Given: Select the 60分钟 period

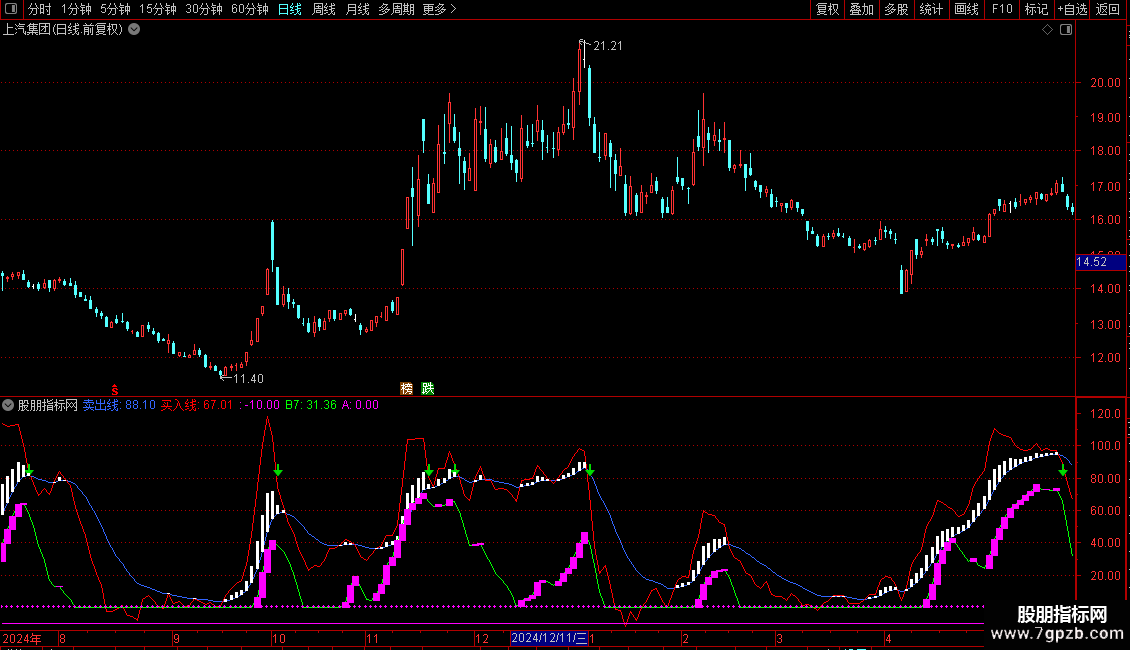Looking at the screenshot, I should click(x=250, y=9).
